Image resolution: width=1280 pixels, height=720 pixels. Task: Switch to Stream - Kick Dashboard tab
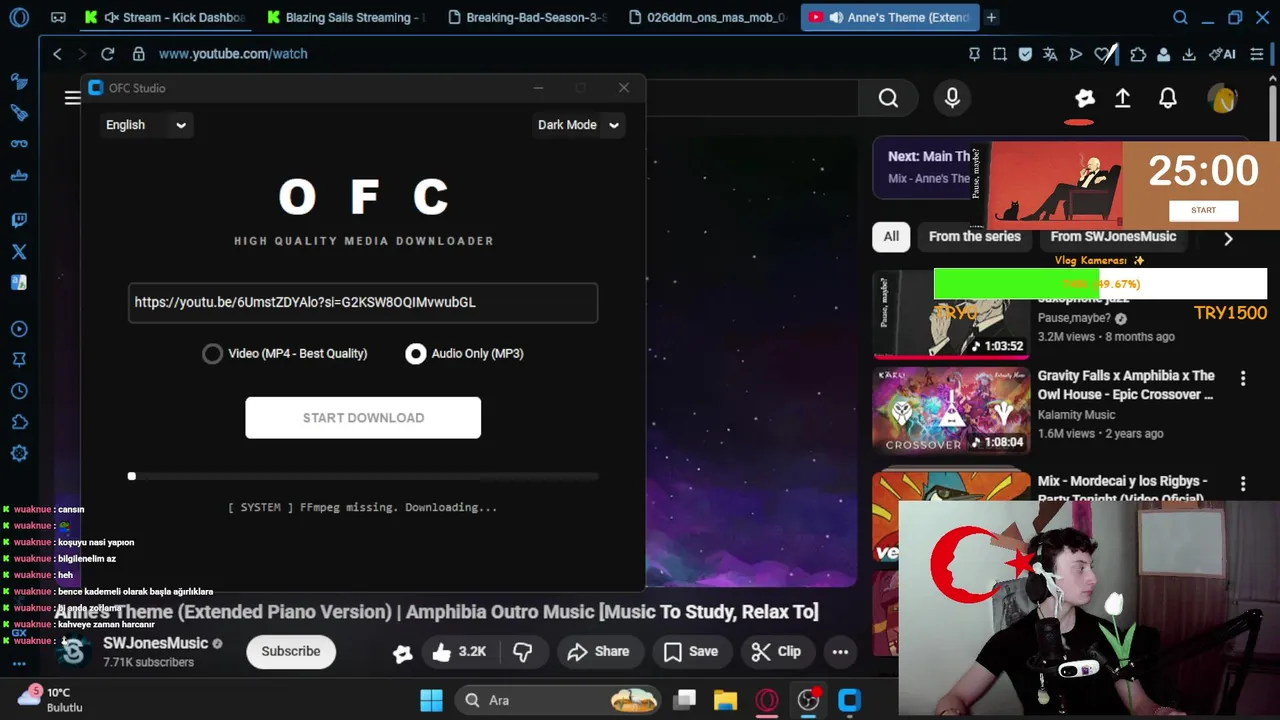tap(168, 17)
